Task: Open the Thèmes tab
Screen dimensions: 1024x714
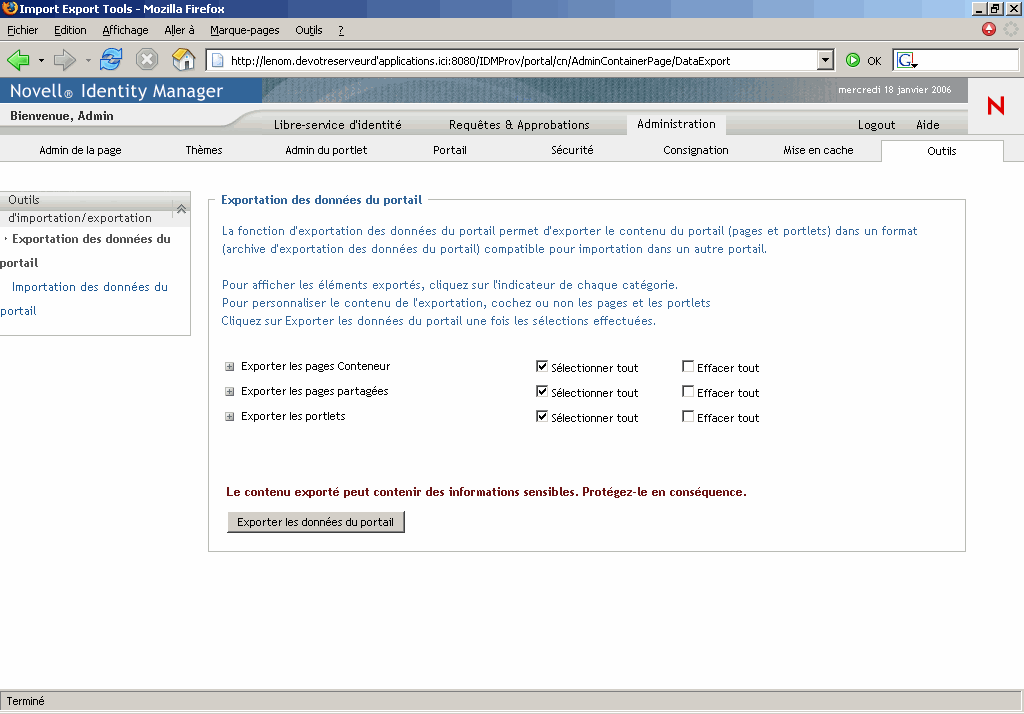Action: (x=204, y=150)
